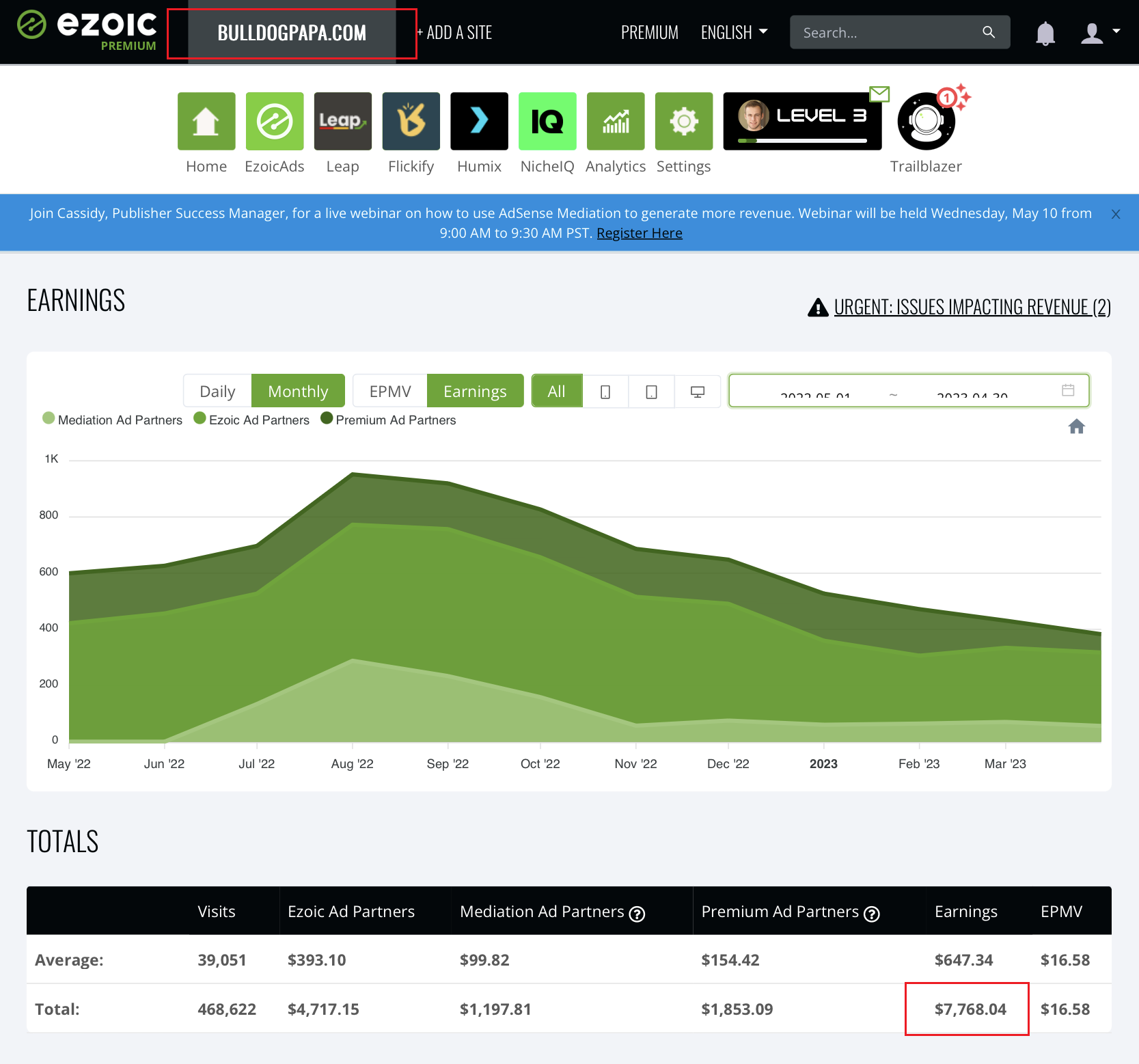Expand the account menu arrow
Screen dimensions: 1139x1064
(1116, 31)
